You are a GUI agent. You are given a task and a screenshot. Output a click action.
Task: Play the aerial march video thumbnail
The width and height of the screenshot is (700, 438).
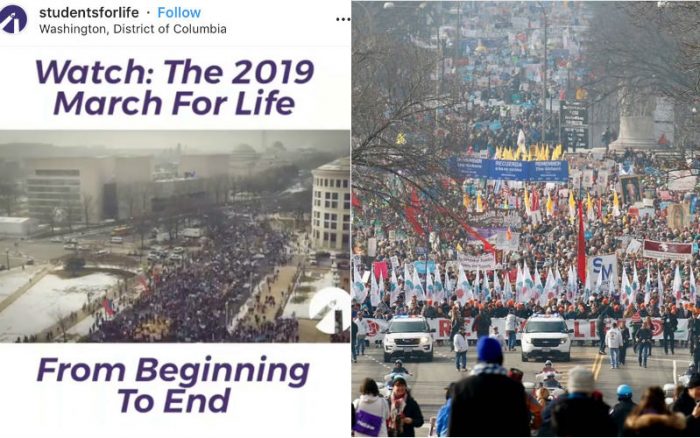(x=175, y=236)
